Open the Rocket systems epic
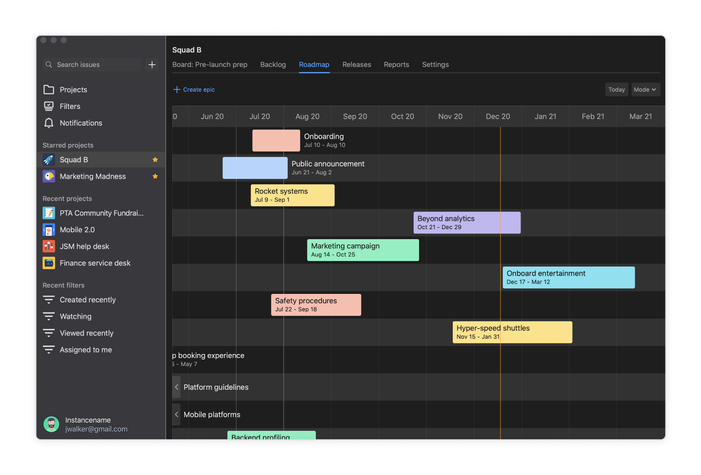The width and height of the screenshot is (701, 475). tap(292, 195)
